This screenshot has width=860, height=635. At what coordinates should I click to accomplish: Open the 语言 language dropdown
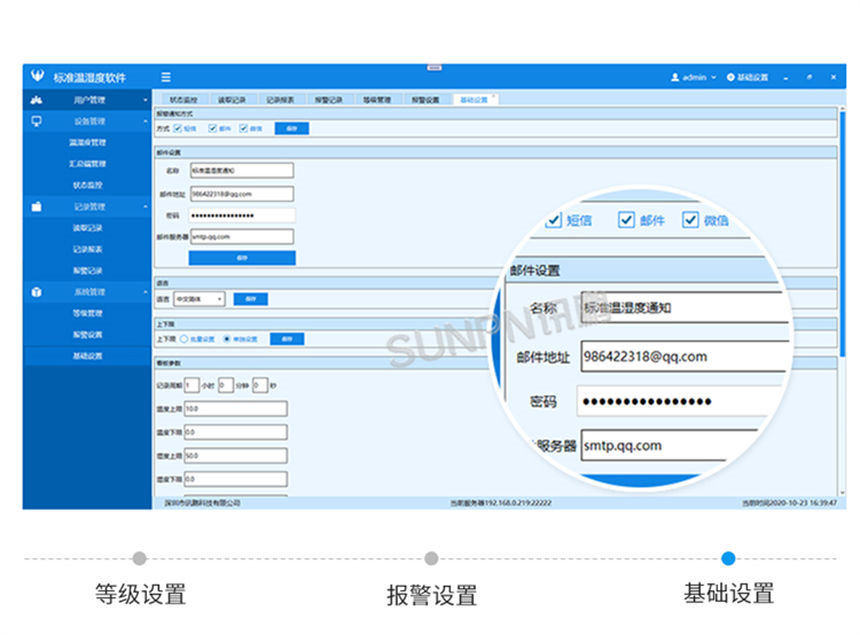(200, 298)
